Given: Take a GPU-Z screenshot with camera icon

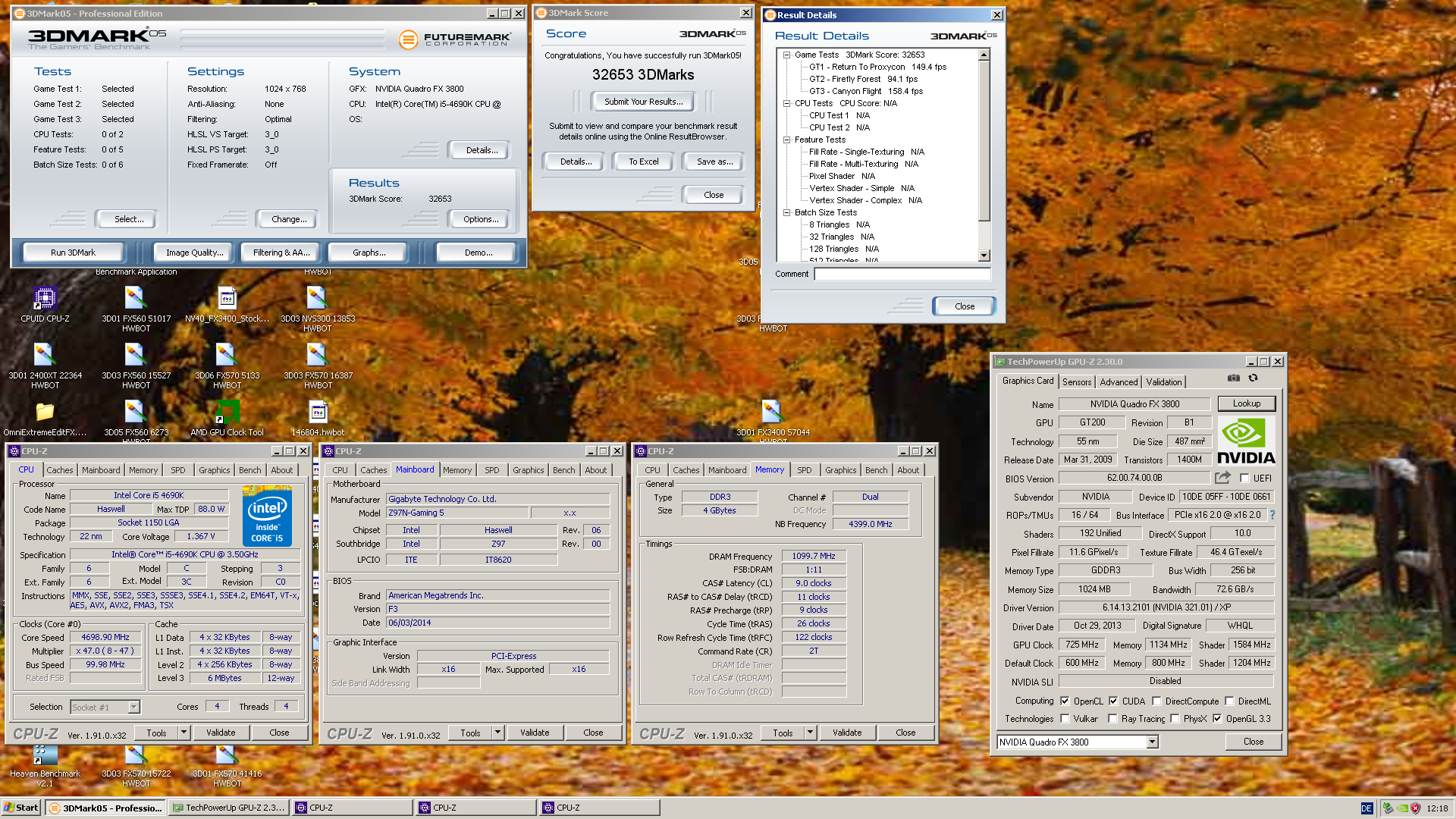Looking at the screenshot, I should point(1234,378).
